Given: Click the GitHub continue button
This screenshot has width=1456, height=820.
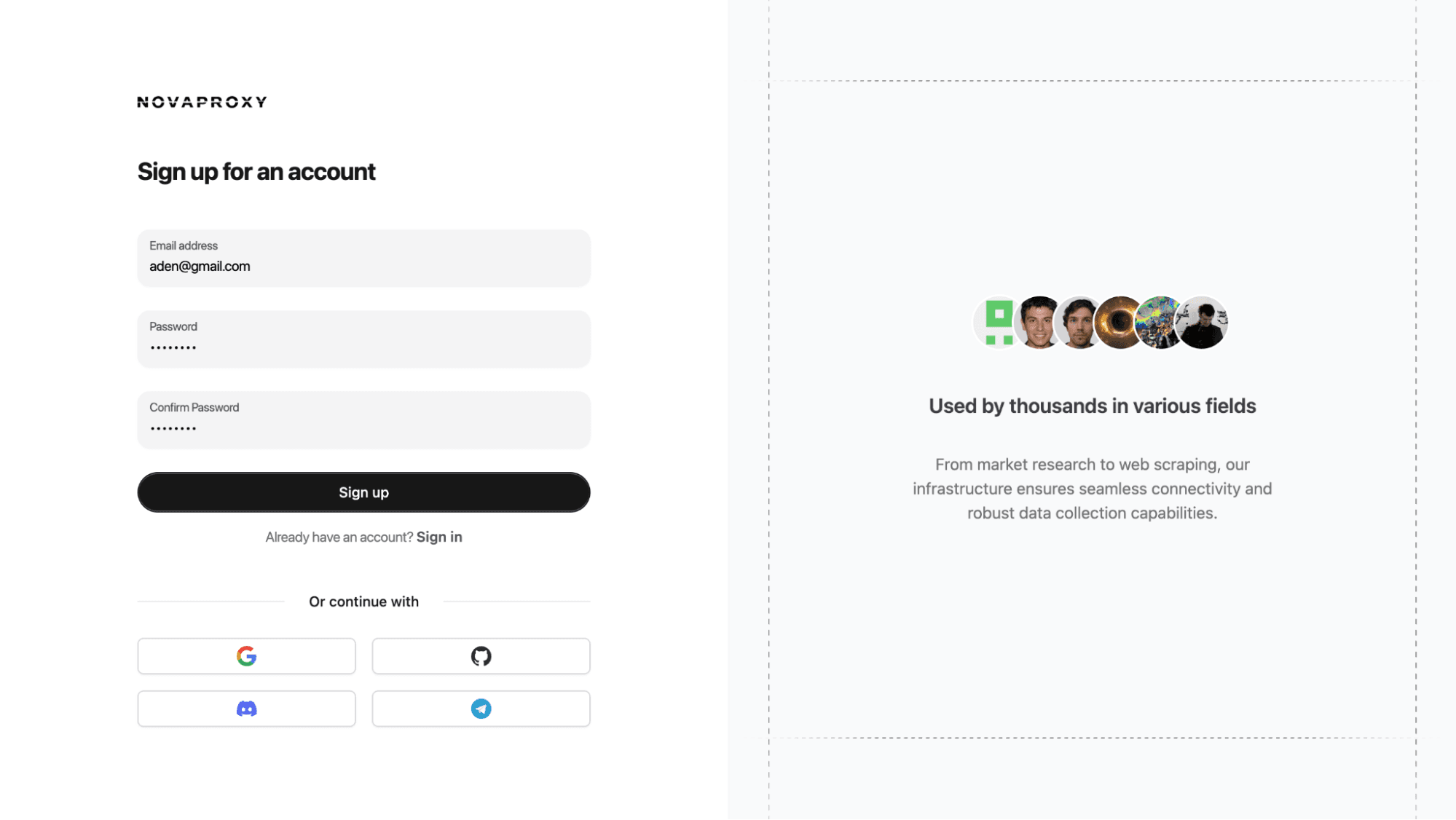Looking at the screenshot, I should pyautogui.click(x=480, y=655).
